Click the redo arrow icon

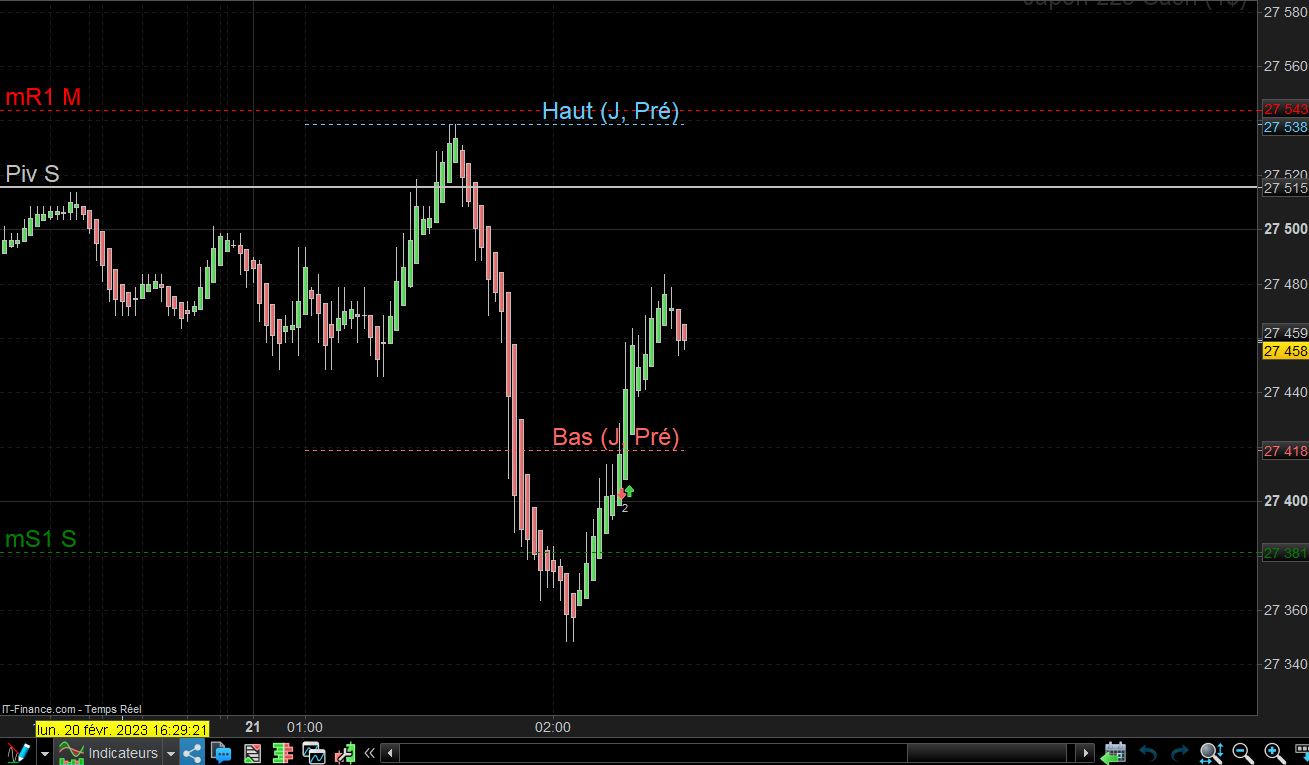(1180, 752)
